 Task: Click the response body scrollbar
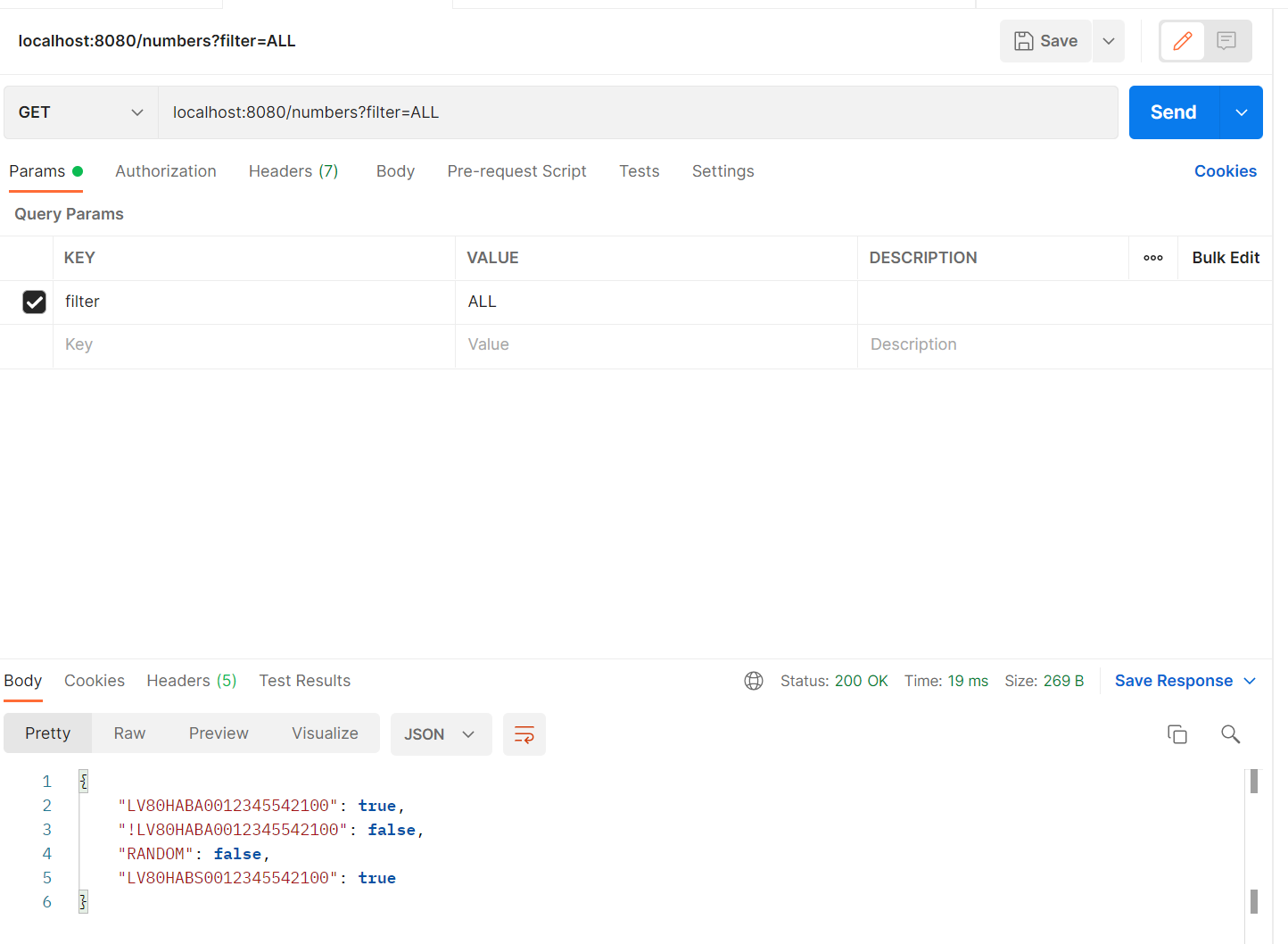click(x=1254, y=841)
